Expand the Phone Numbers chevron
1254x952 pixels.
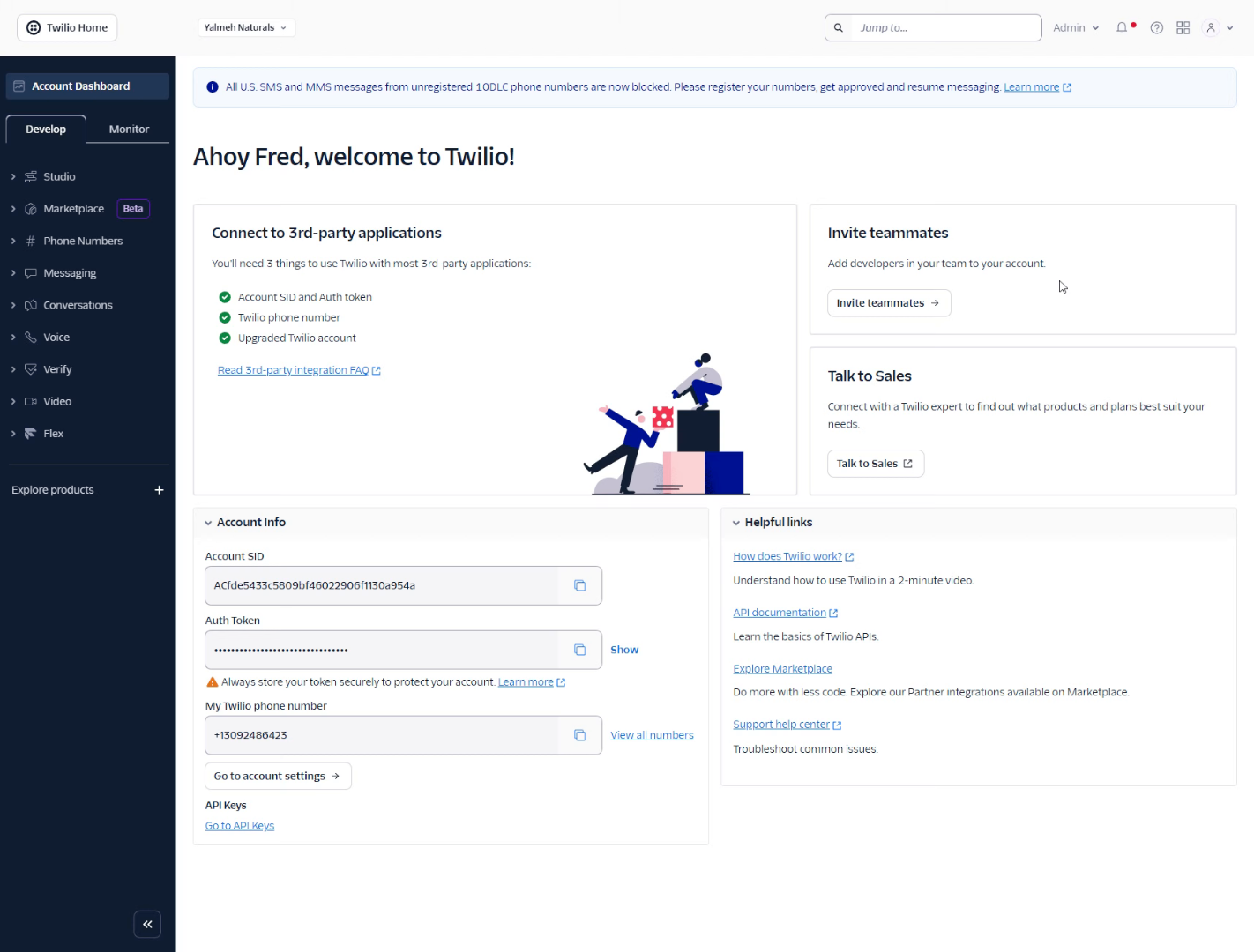13,241
